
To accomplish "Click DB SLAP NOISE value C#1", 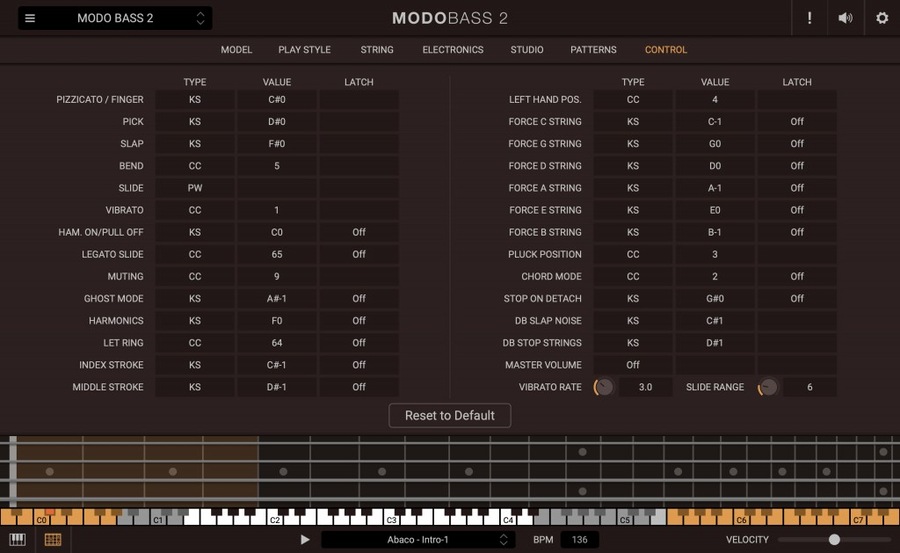I will [715, 321].
